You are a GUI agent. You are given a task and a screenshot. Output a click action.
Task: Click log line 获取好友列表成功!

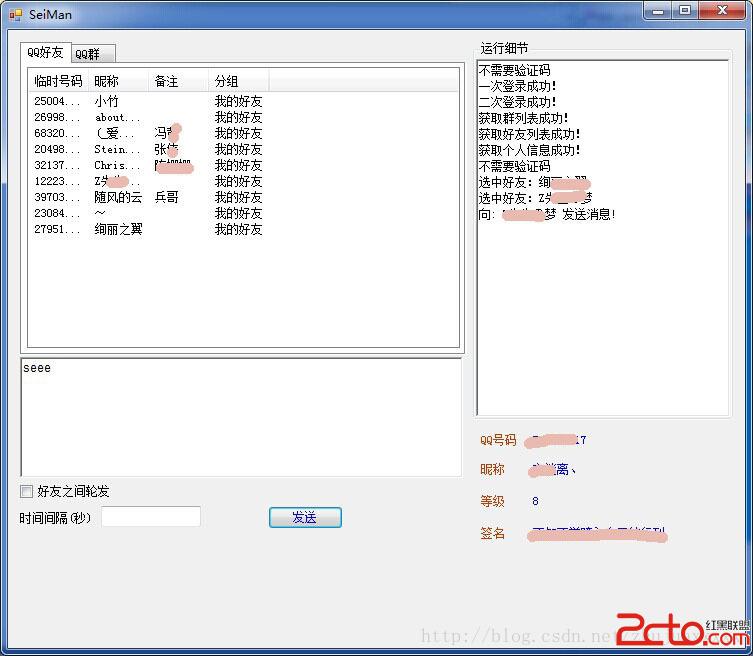(x=529, y=134)
